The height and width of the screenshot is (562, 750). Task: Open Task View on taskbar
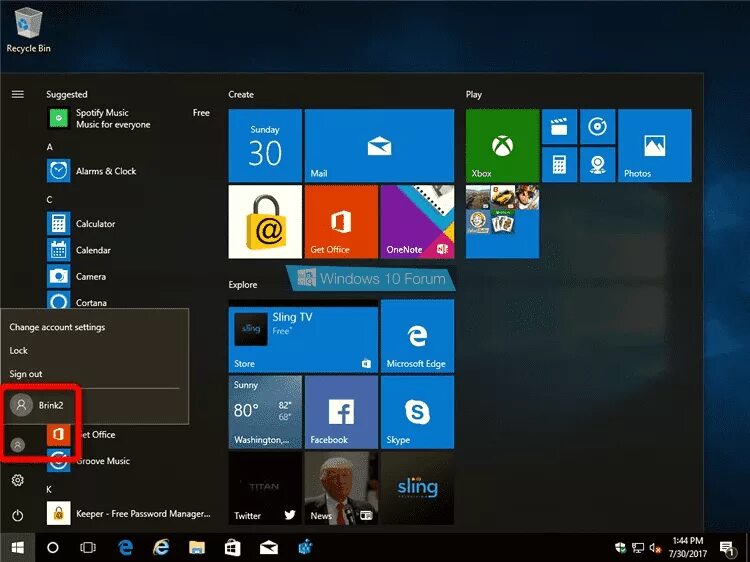pyautogui.click(x=88, y=548)
